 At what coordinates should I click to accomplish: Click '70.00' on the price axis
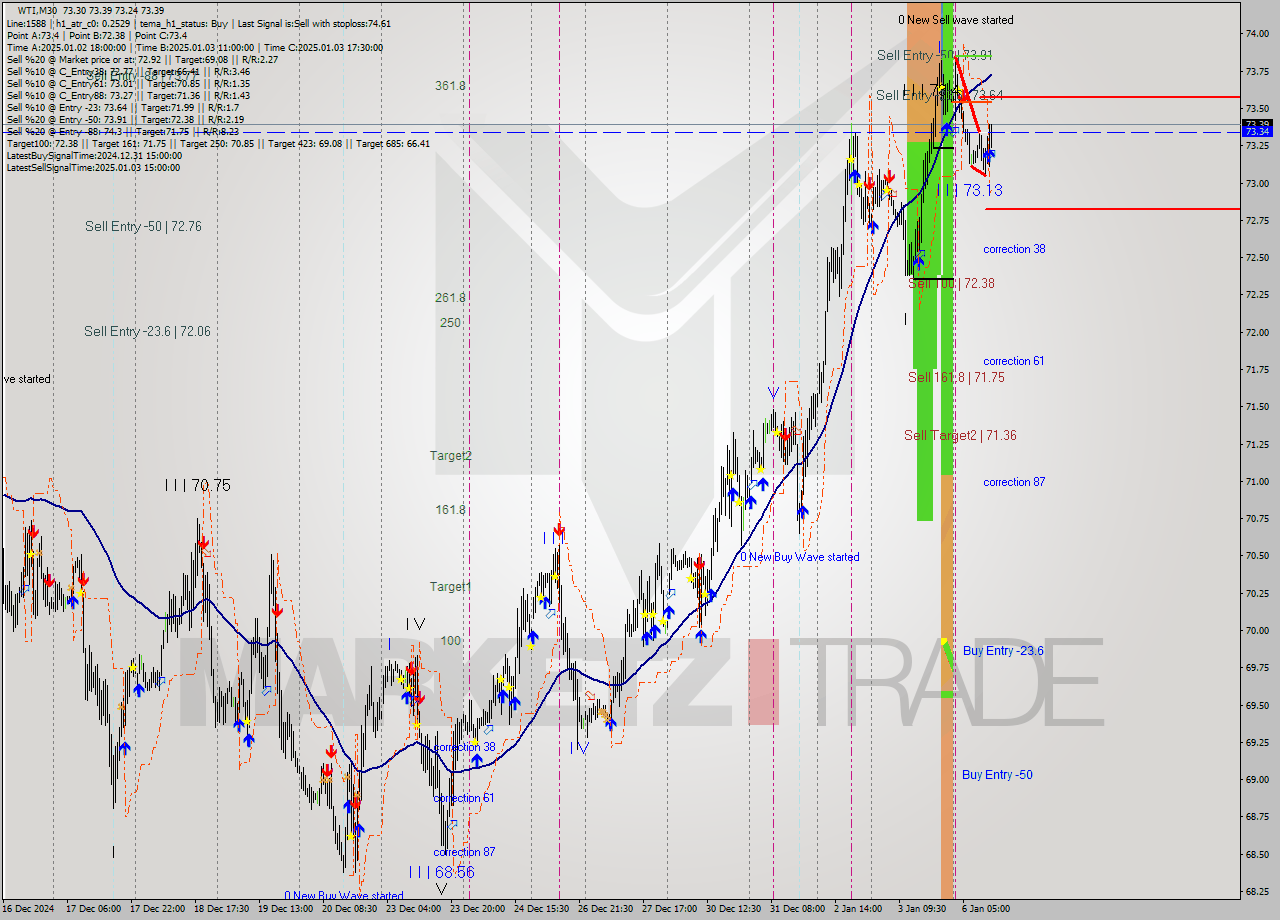(x=1257, y=631)
